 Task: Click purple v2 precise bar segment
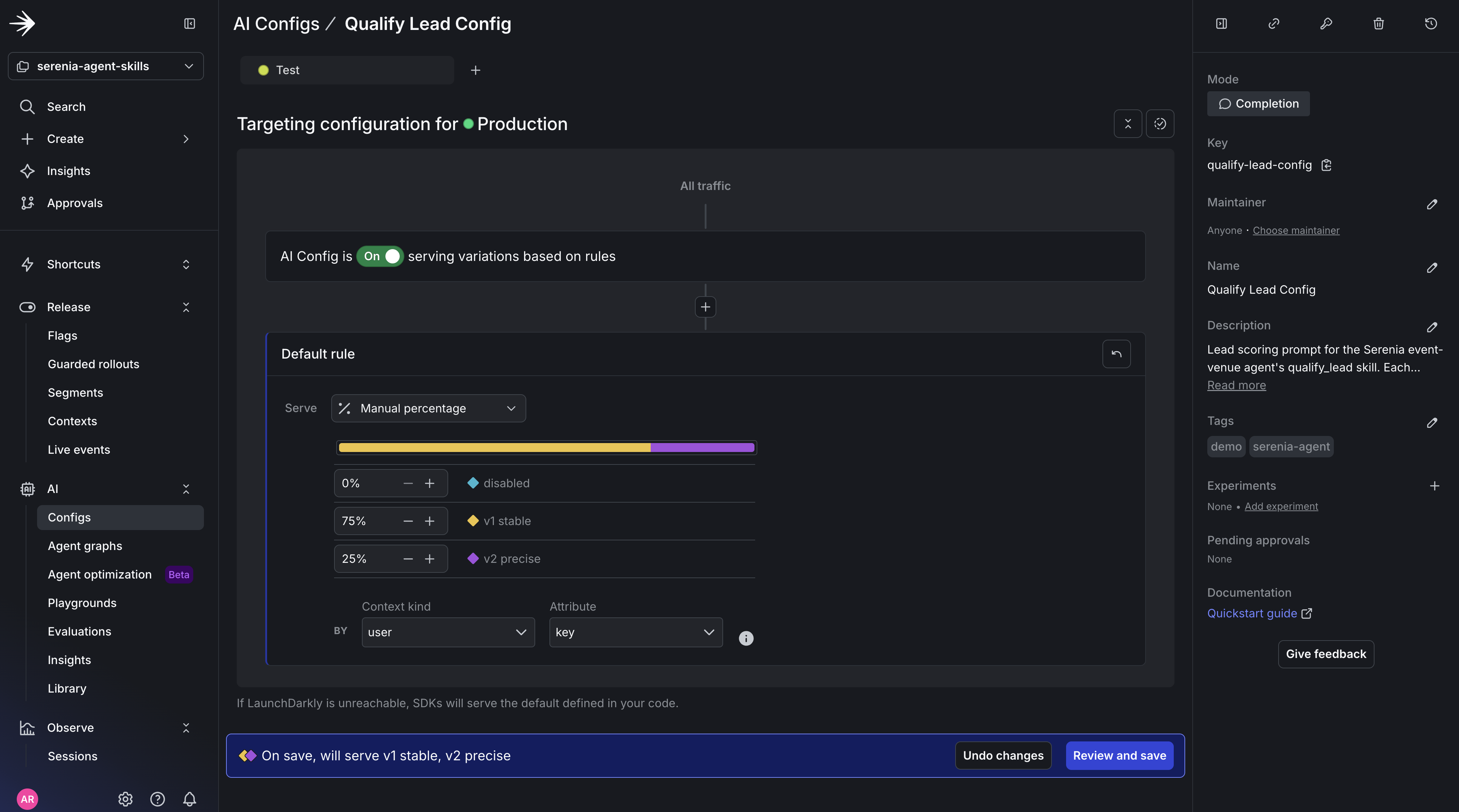coord(702,447)
